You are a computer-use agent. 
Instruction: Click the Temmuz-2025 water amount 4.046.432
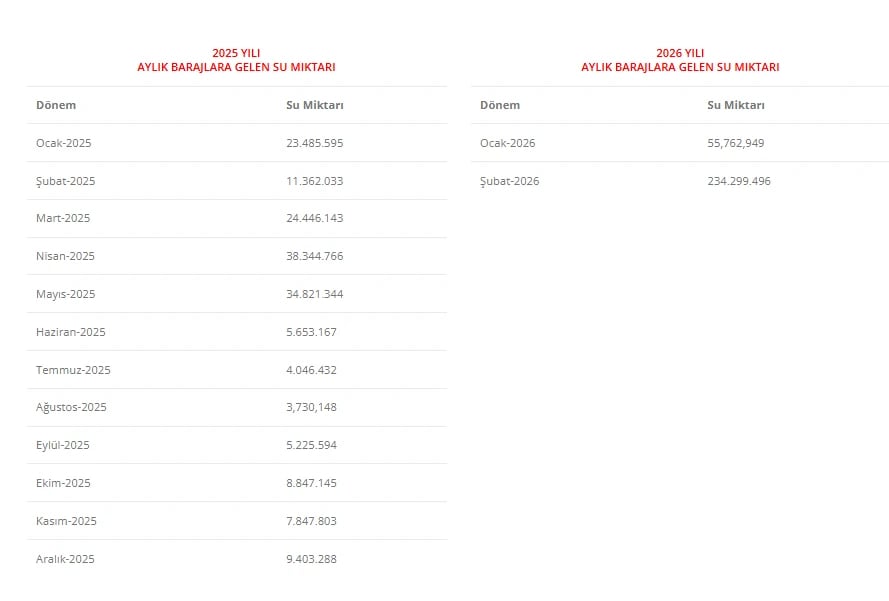coord(311,370)
